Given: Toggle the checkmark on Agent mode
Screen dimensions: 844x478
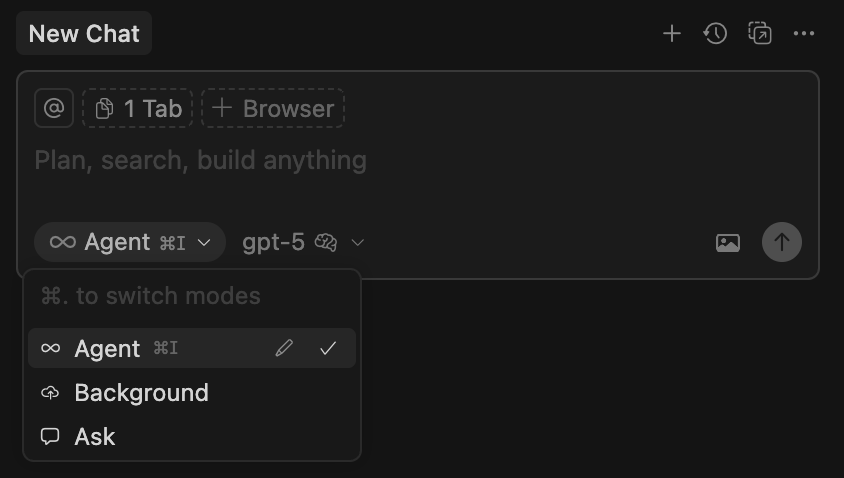Looking at the screenshot, I should [328, 348].
